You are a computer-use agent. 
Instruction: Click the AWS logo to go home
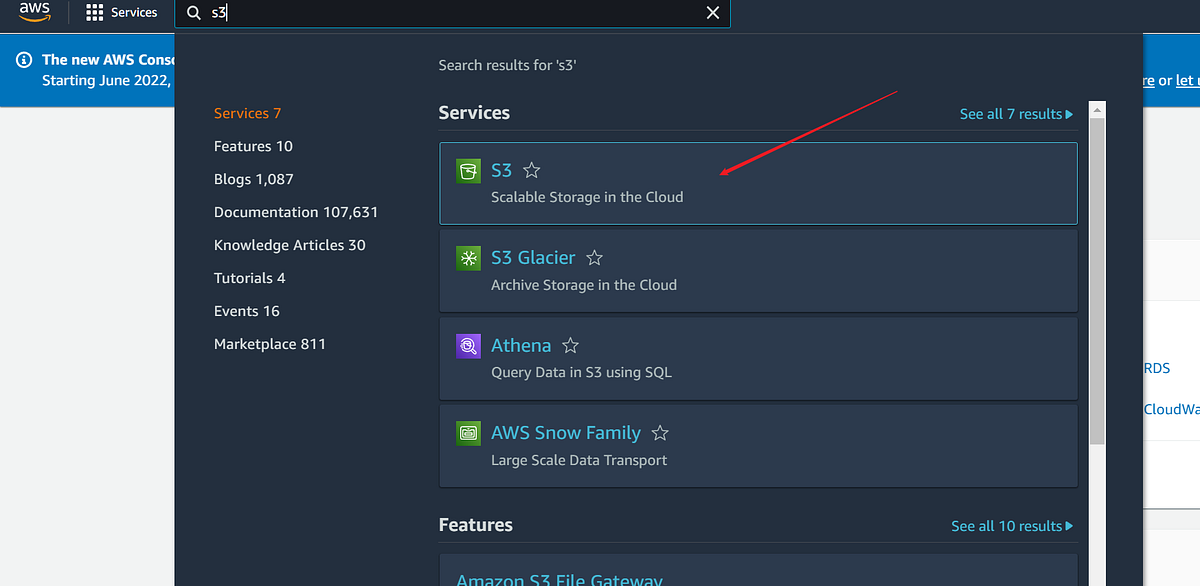tap(33, 12)
